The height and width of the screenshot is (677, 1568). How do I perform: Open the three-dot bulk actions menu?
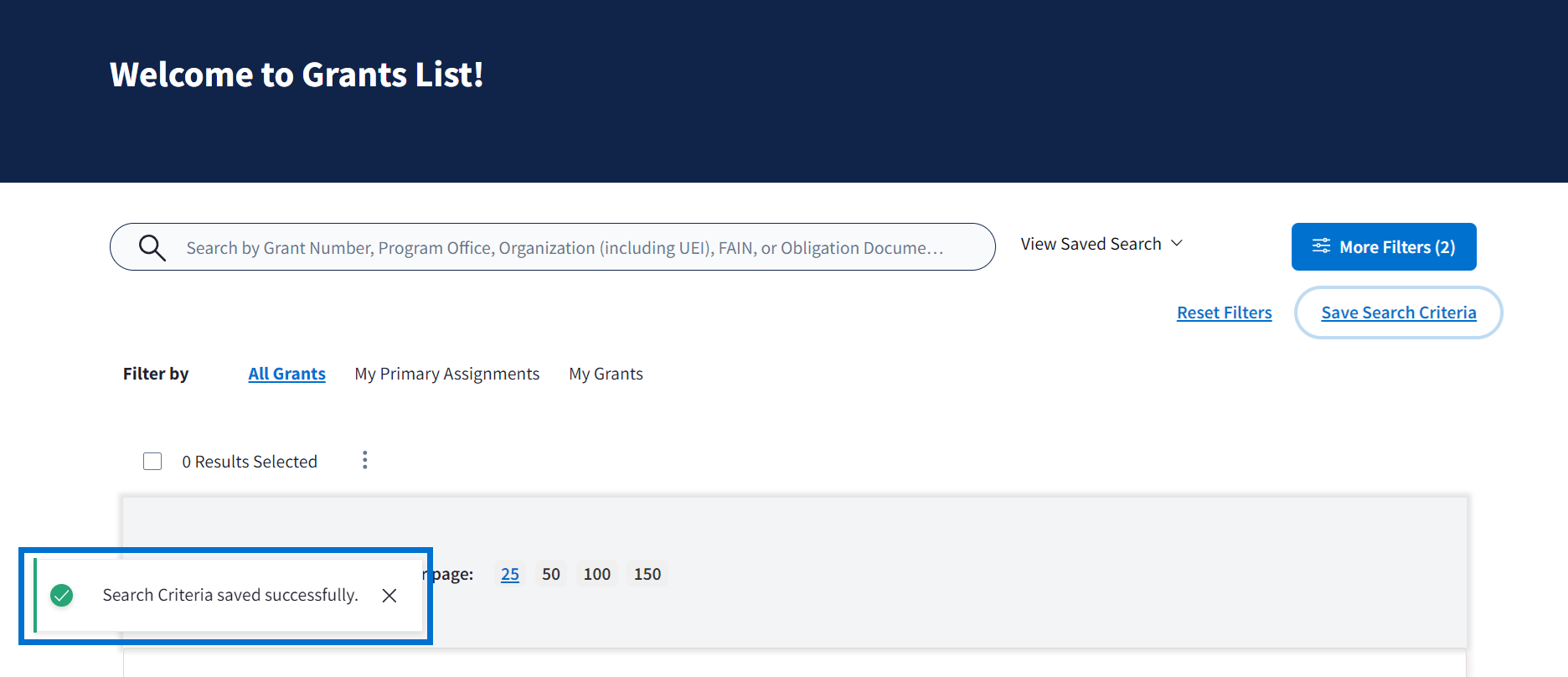(364, 460)
